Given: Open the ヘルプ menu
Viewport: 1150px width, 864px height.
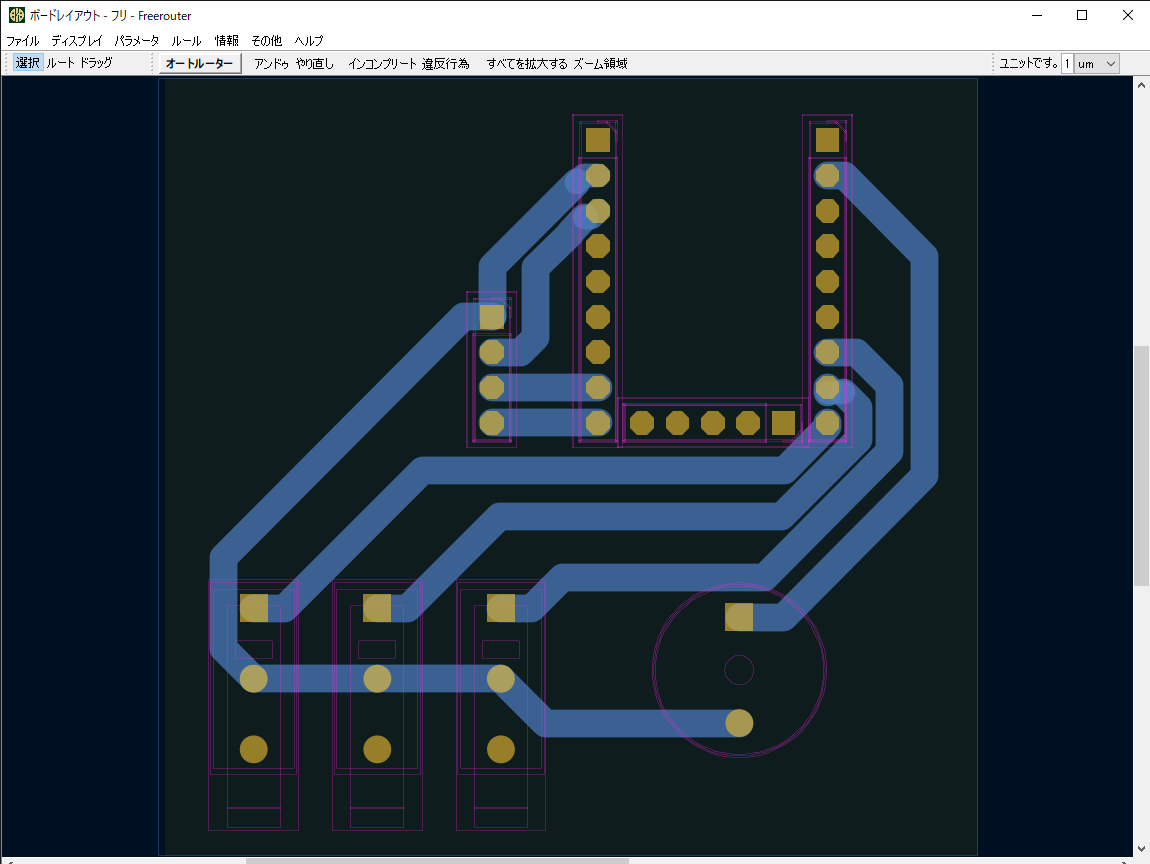Looking at the screenshot, I should 309,40.
